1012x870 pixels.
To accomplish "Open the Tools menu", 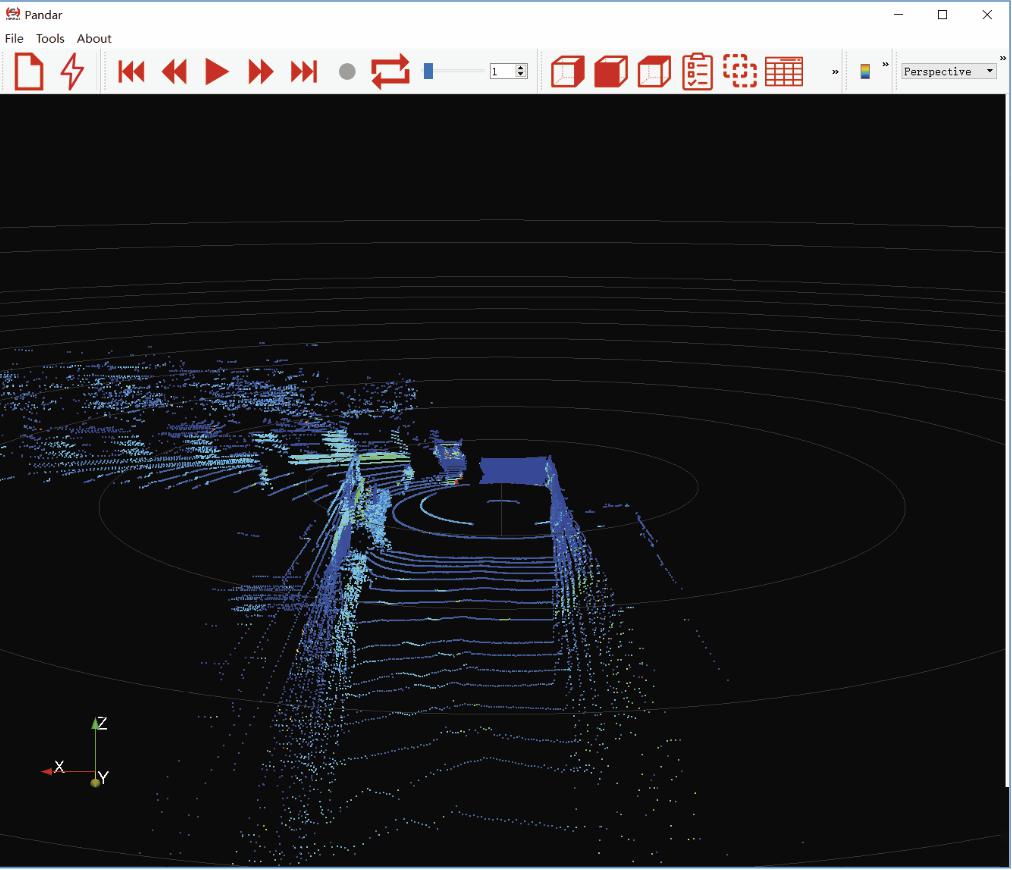I will click(x=50, y=39).
